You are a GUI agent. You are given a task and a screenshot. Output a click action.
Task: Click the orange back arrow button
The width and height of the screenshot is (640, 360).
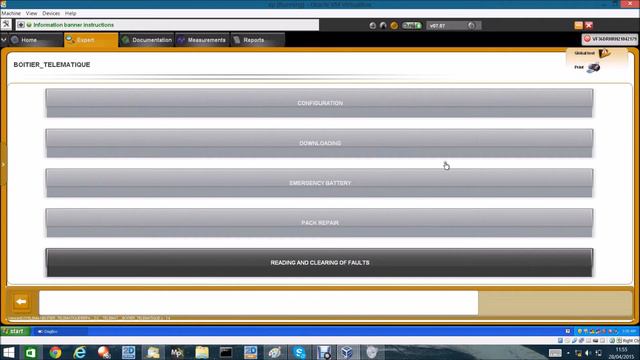(21, 302)
